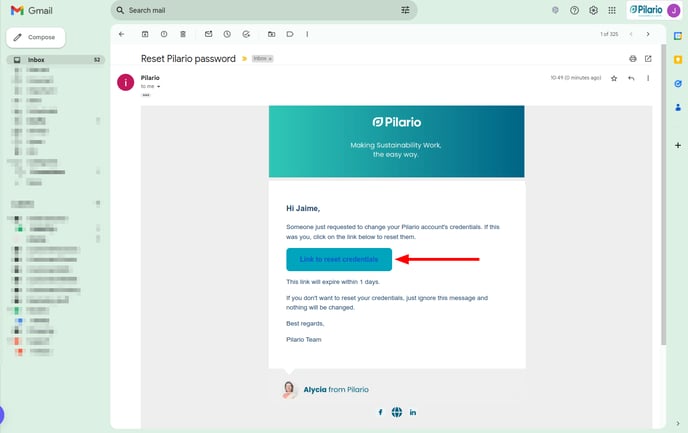Open the Inbox folder
The height and width of the screenshot is (433, 688).
[55, 60]
